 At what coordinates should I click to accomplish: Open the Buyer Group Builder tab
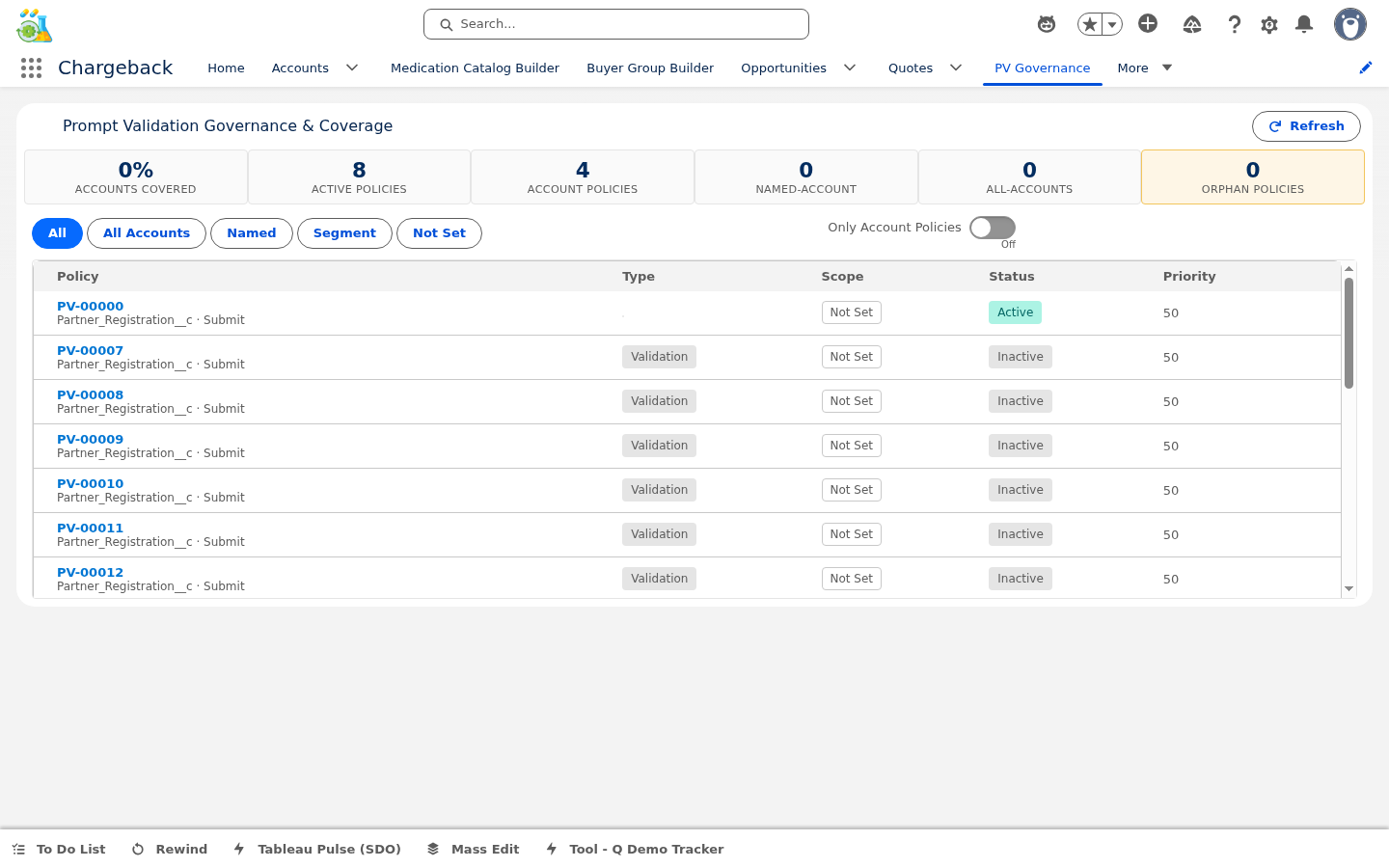point(650,68)
